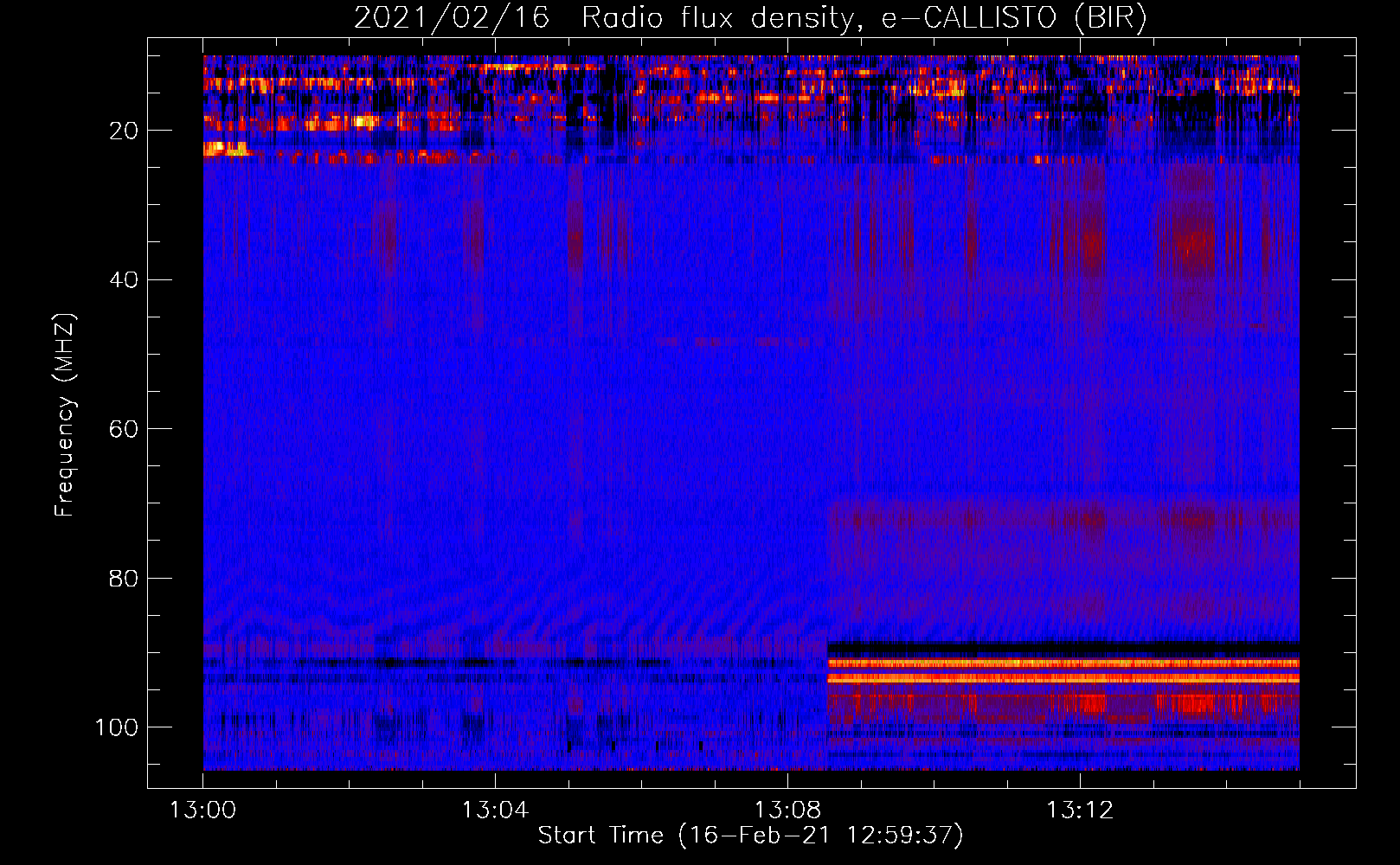Click the 13:08 time tick label
Screen dimensions: 1400x865
click(787, 810)
